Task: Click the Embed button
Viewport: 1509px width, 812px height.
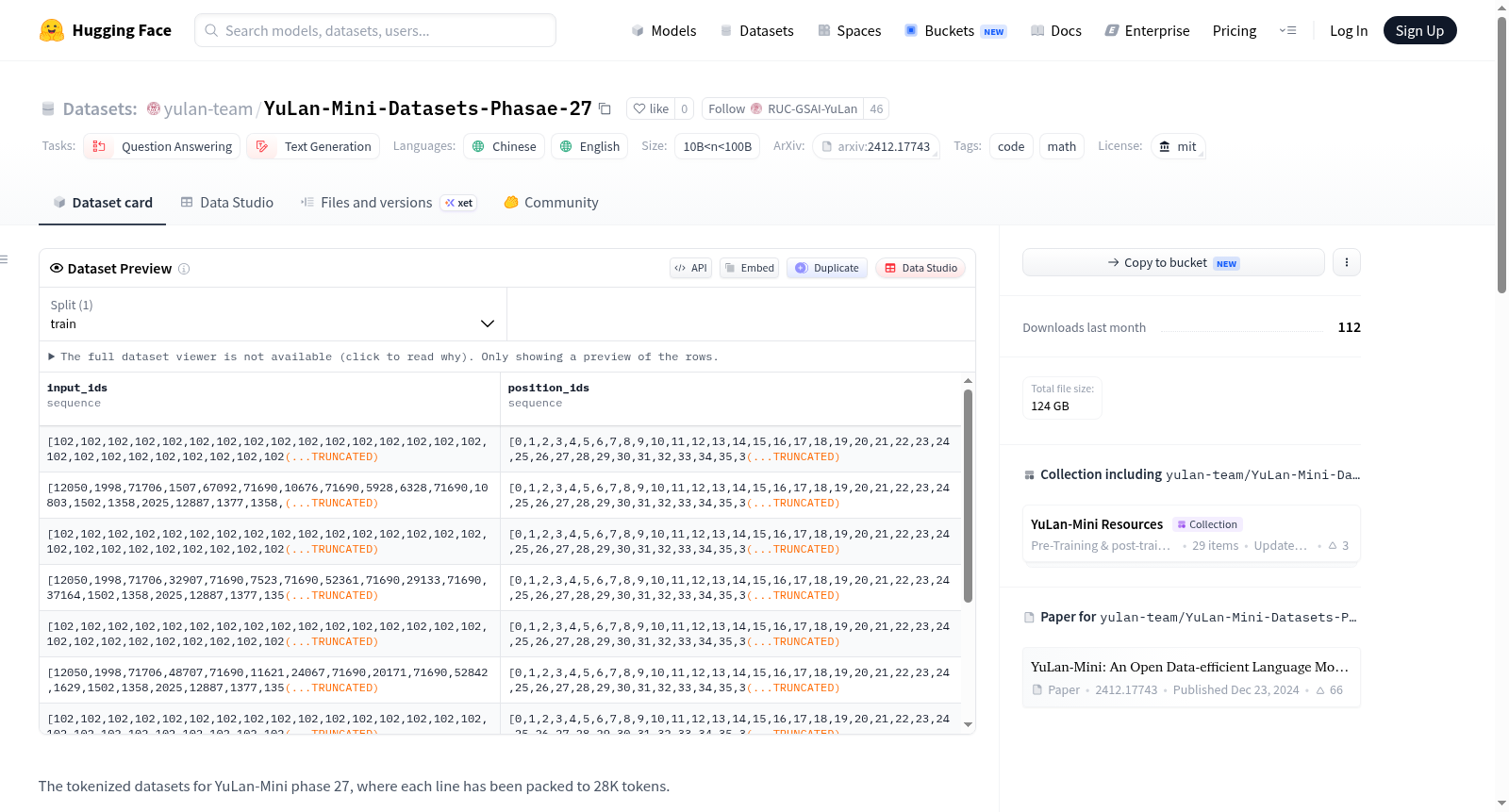Action: coord(749,268)
